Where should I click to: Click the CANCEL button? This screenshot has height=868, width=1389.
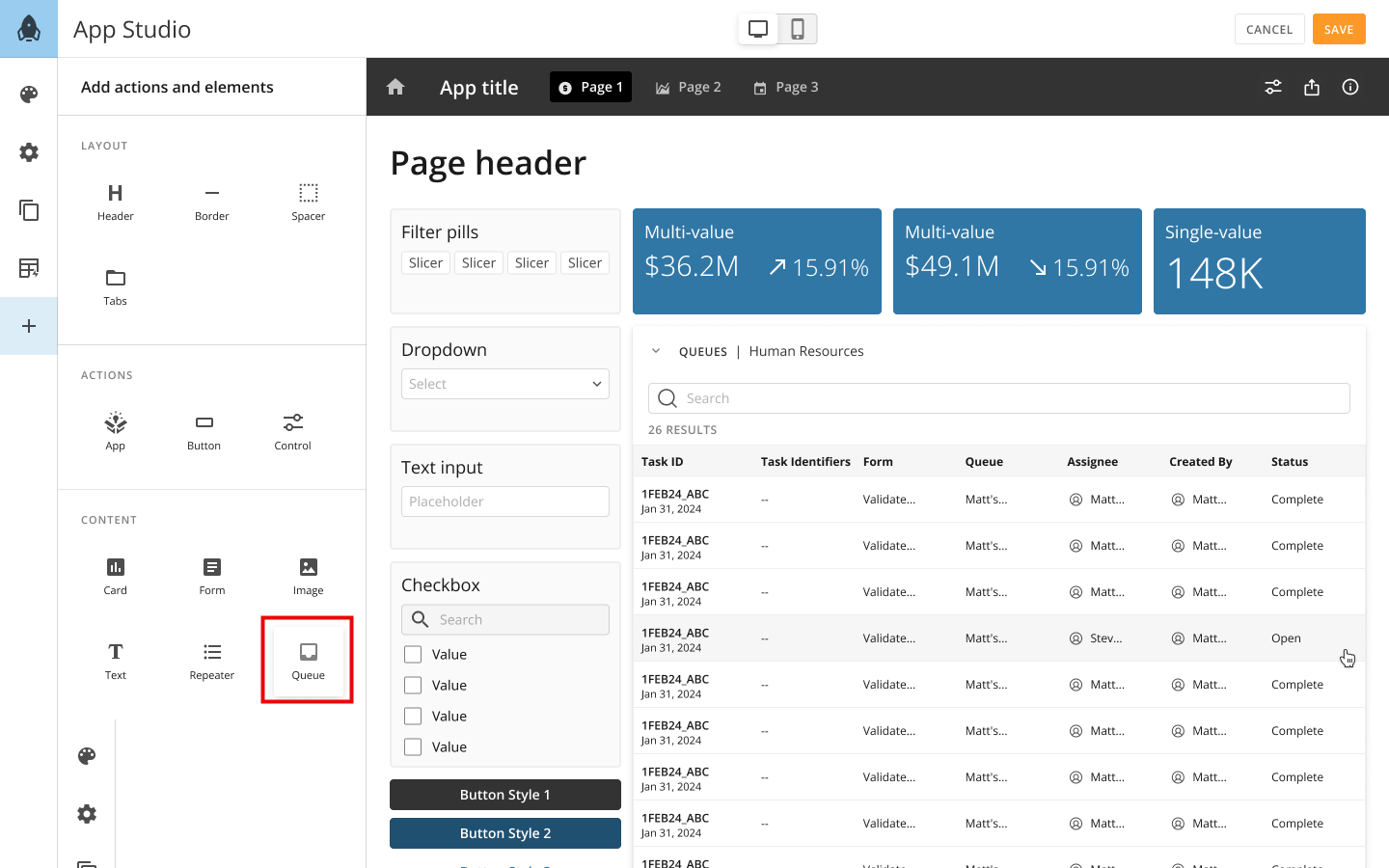coord(1269,29)
